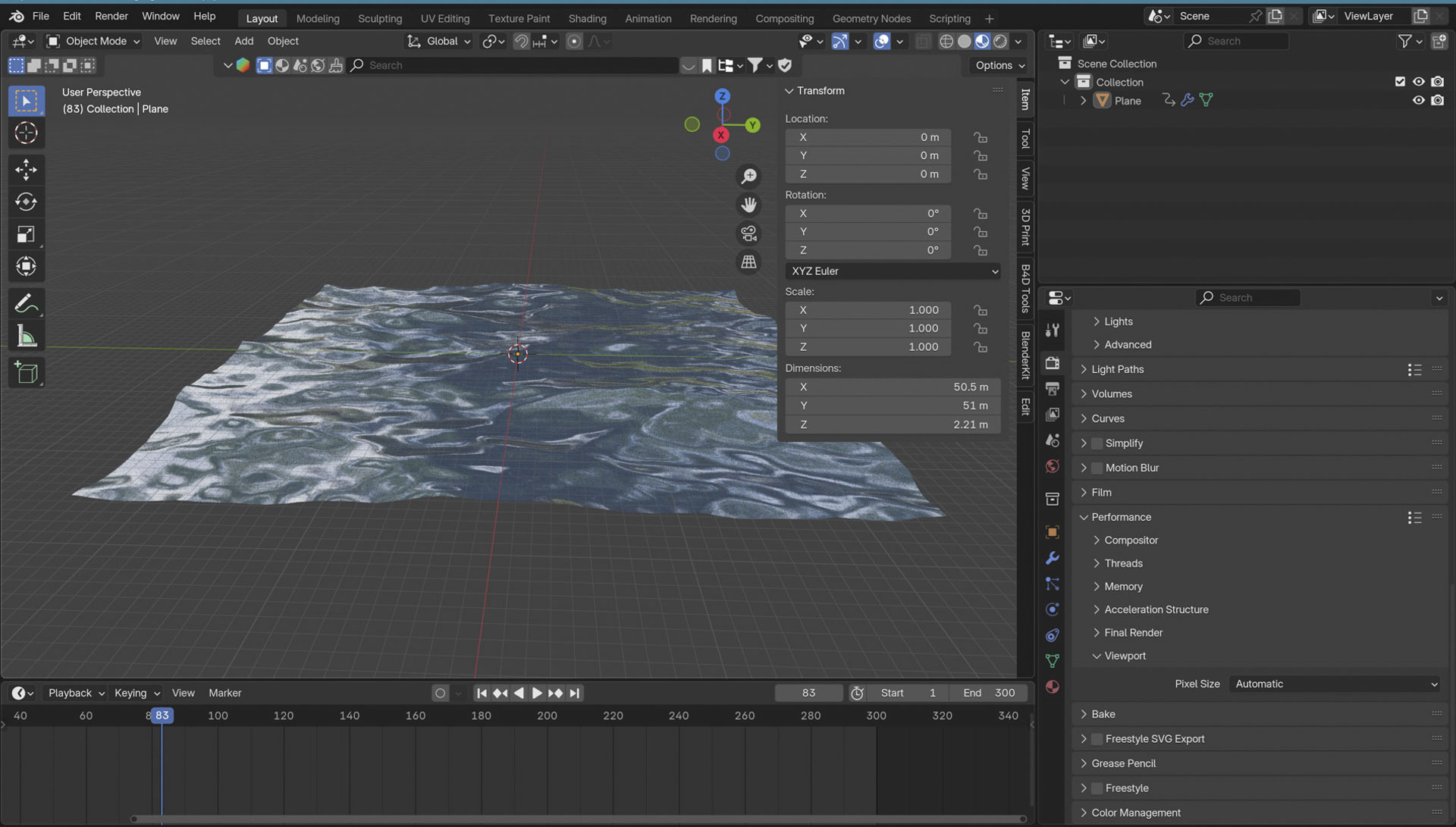Collapse the Transform panel

tap(789, 91)
